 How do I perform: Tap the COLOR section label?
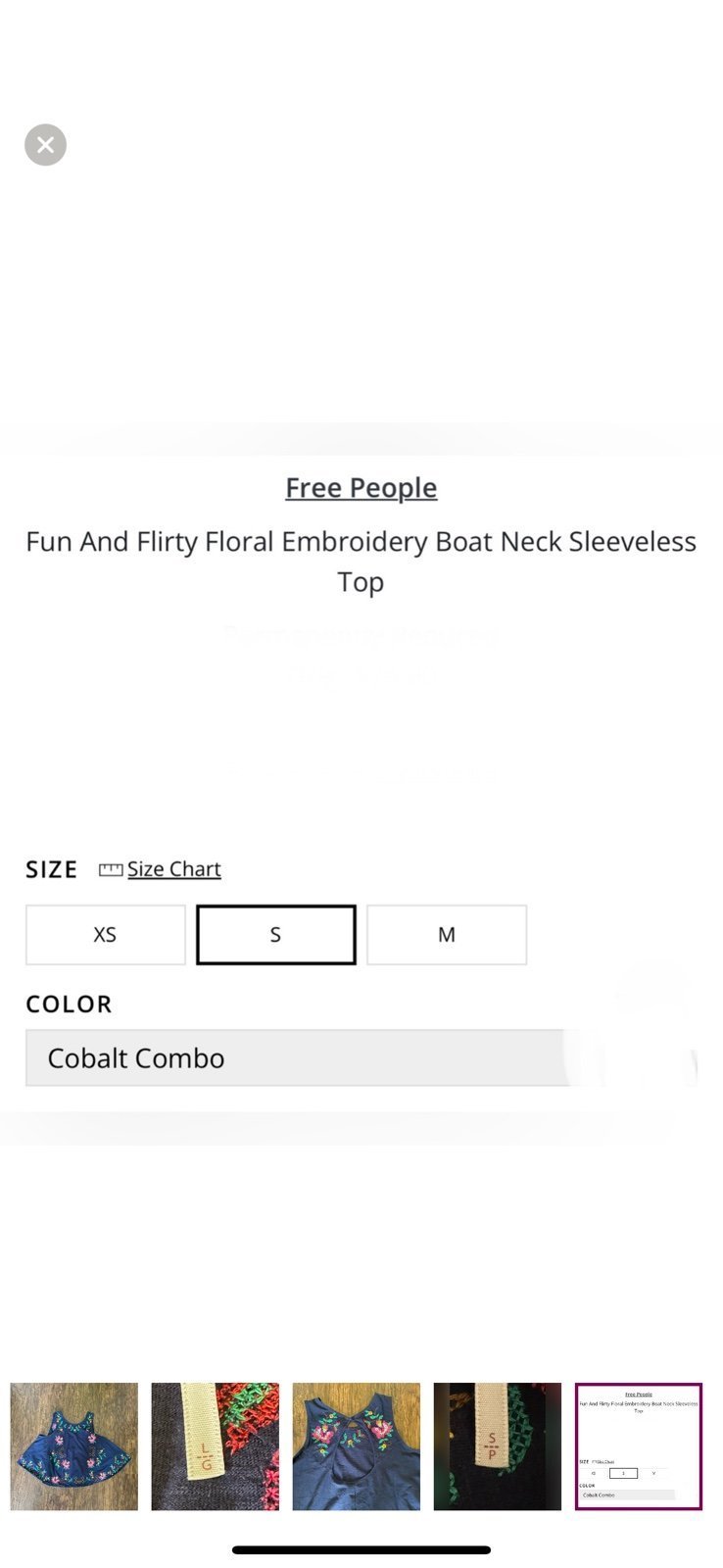pos(69,1004)
